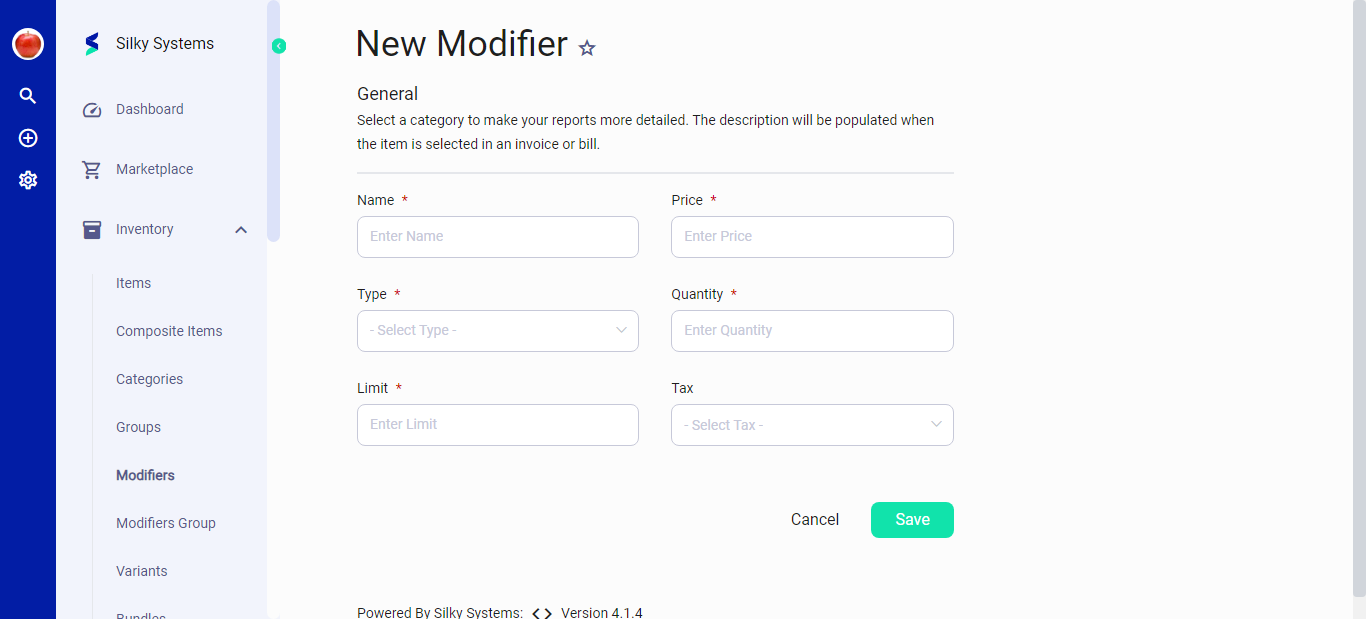Collapse the Inventory section chevron
The image size is (1366, 619).
click(x=240, y=229)
